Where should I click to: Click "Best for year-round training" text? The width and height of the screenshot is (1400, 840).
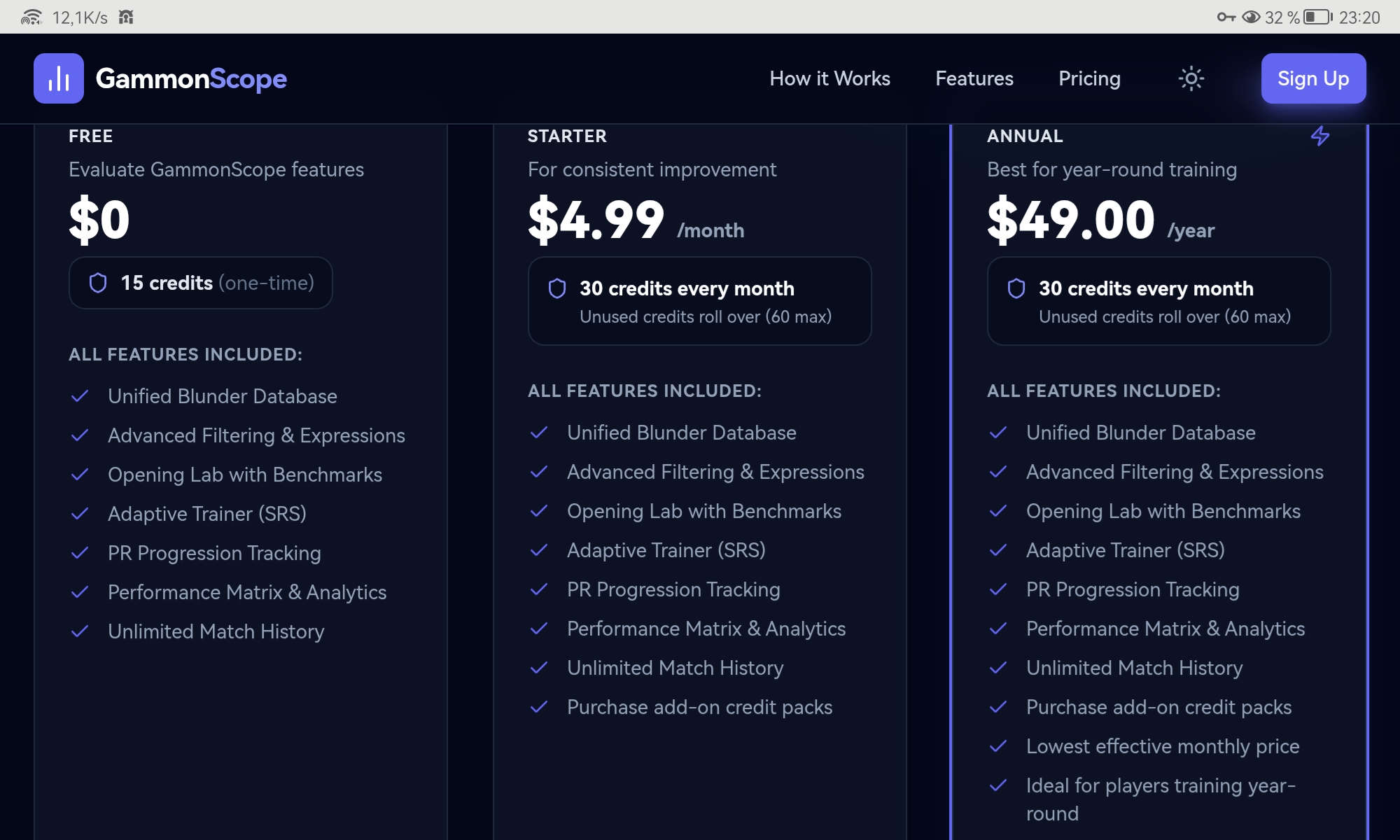[1112, 169]
